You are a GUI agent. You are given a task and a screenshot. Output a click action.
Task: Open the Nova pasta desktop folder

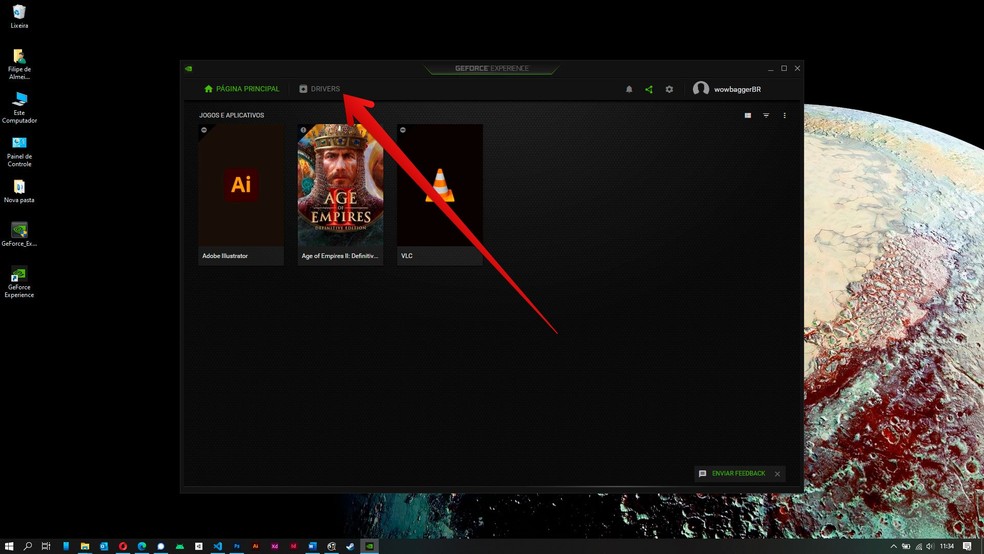point(19,191)
